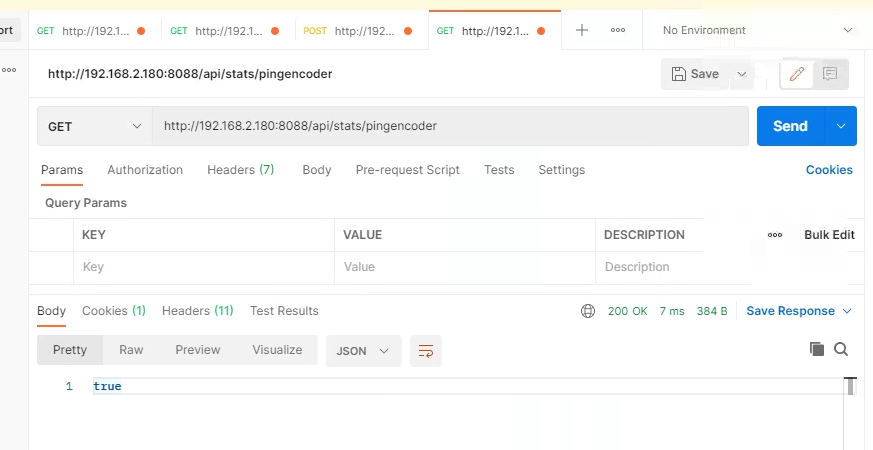This screenshot has width=873, height=450.
Task: Open query params three-dot options
Action: click(x=775, y=235)
